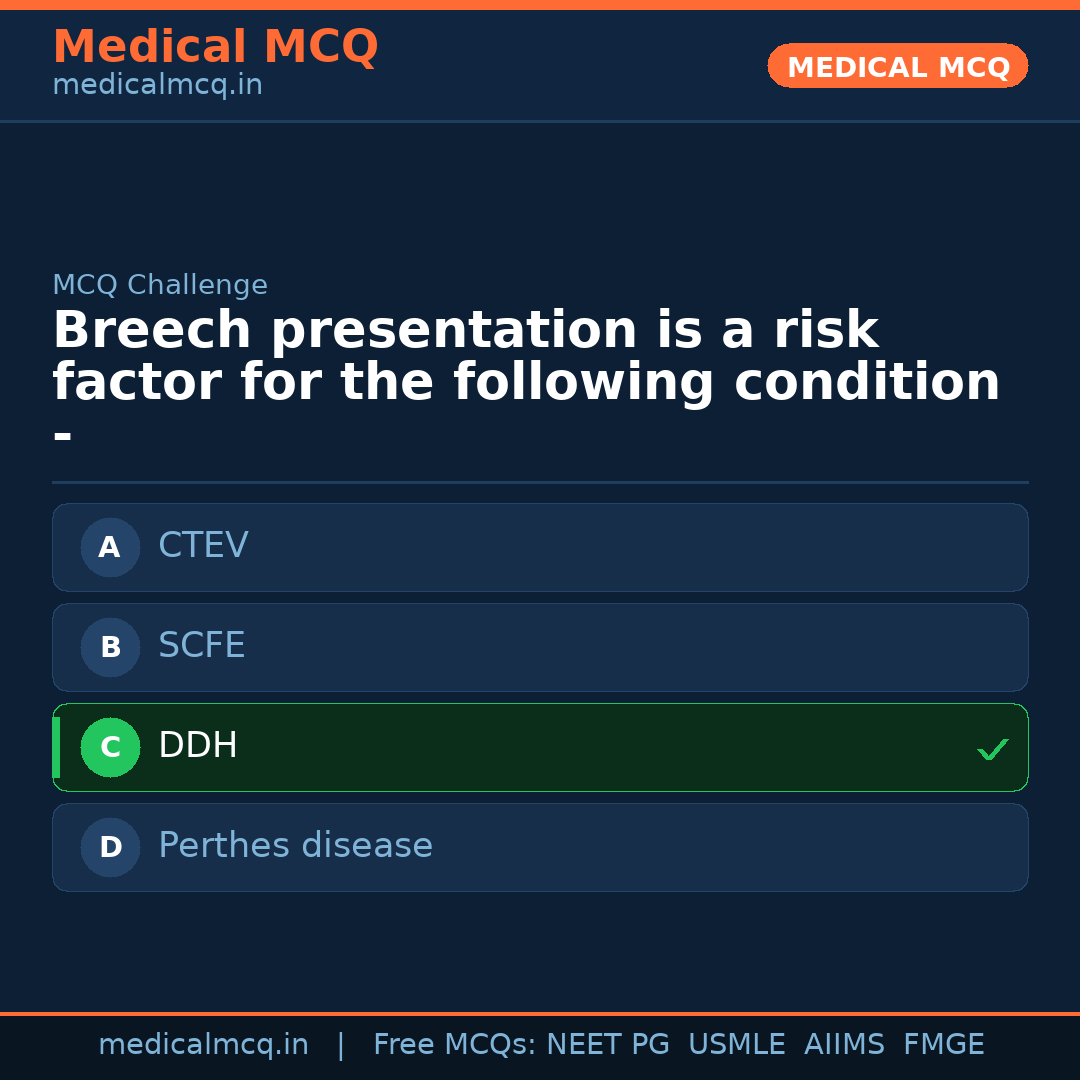This screenshot has width=1080, height=1080.
Task: Toggle the selected DDH answer row
Action: [540, 747]
